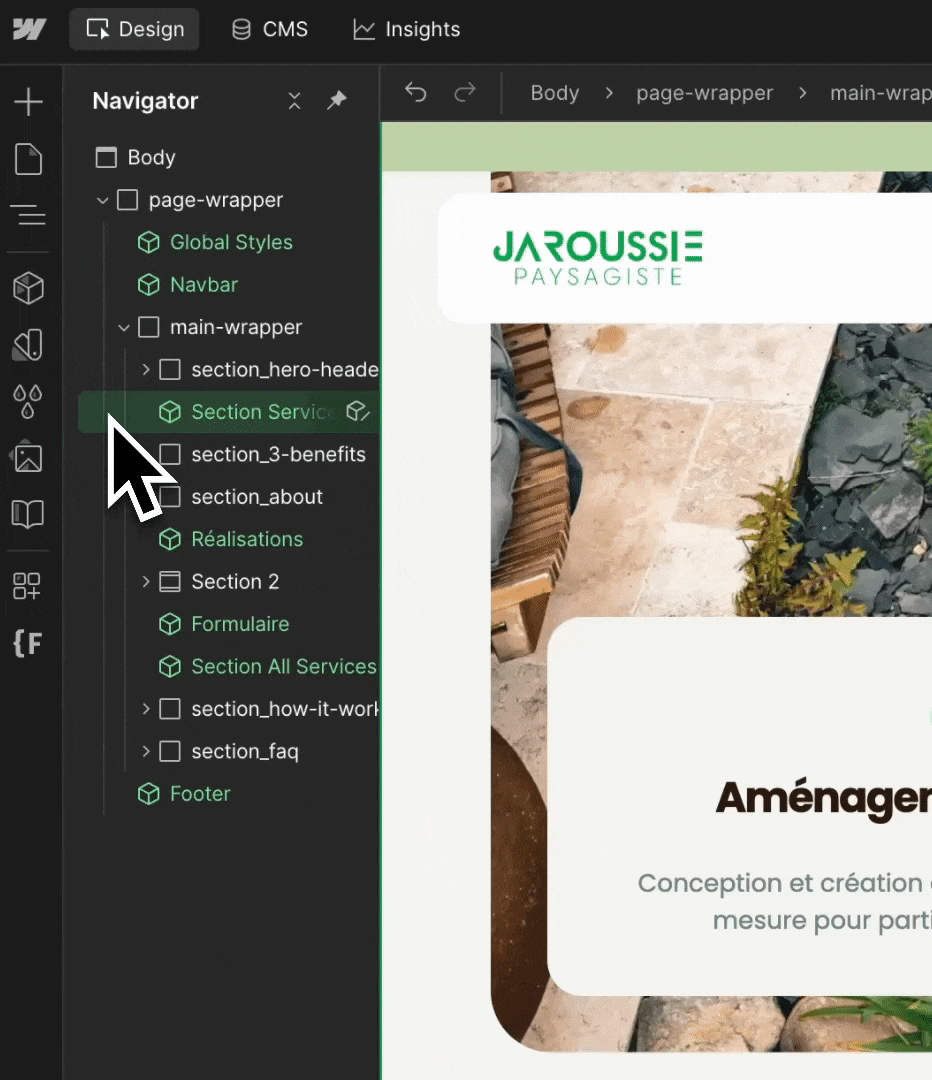Open the CMS tab
The width and height of the screenshot is (932, 1080).
click(x=269, y=29)
